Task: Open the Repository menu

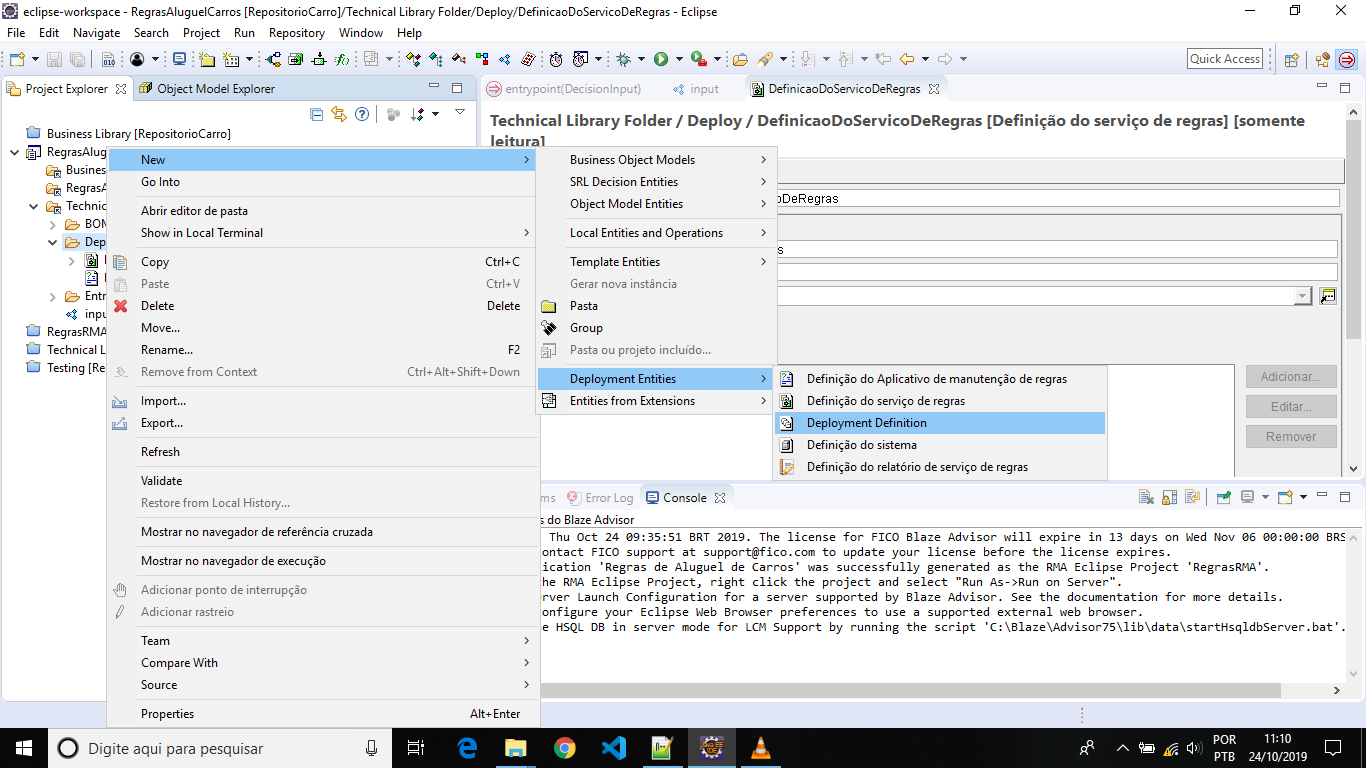Action: click(x=297, y=32)
